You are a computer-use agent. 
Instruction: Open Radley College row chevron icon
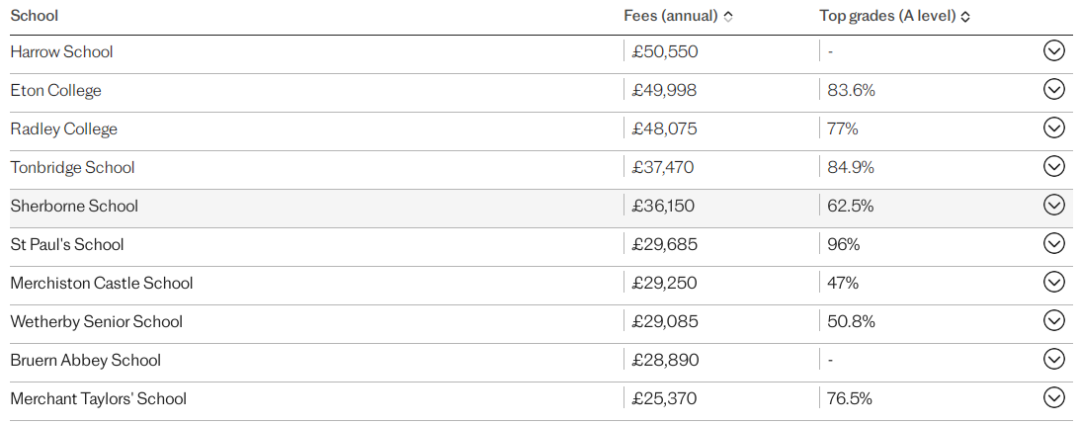(x=1054, y=128)
